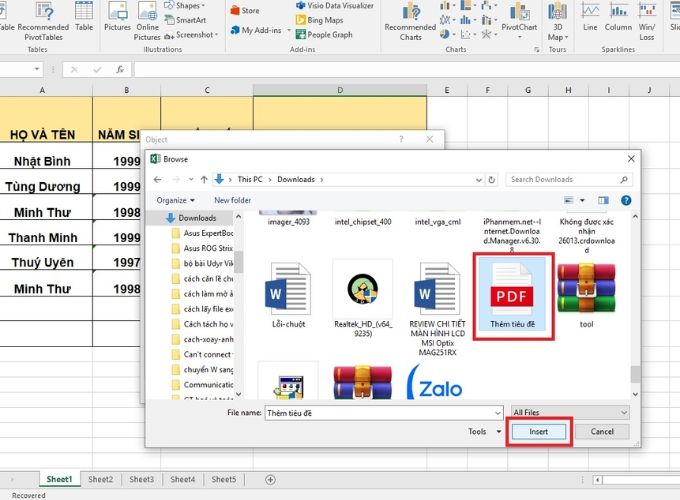Click the Search Downloads box

569,180
